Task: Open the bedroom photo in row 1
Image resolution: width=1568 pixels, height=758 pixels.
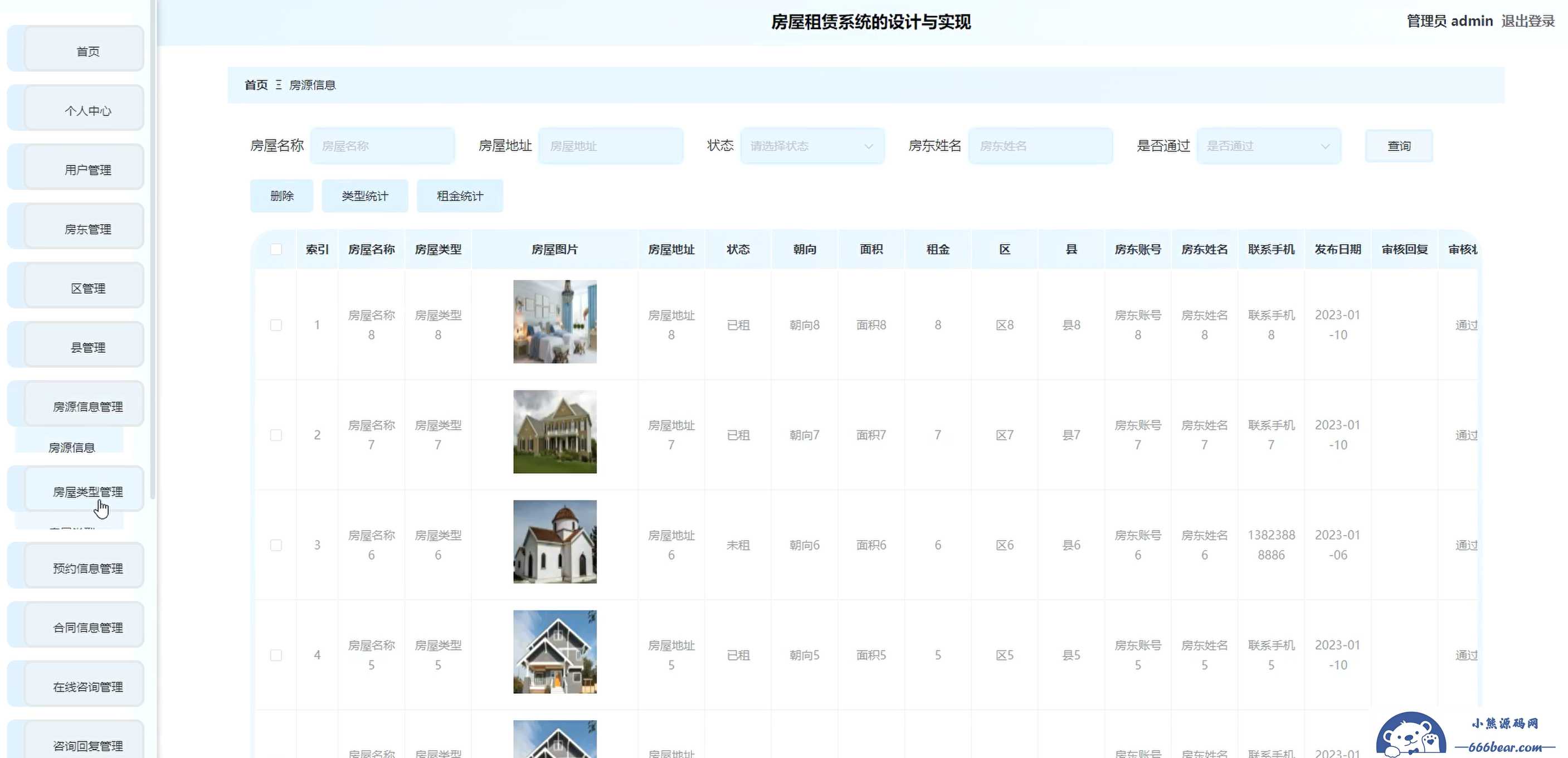Action: coord(554,322)
